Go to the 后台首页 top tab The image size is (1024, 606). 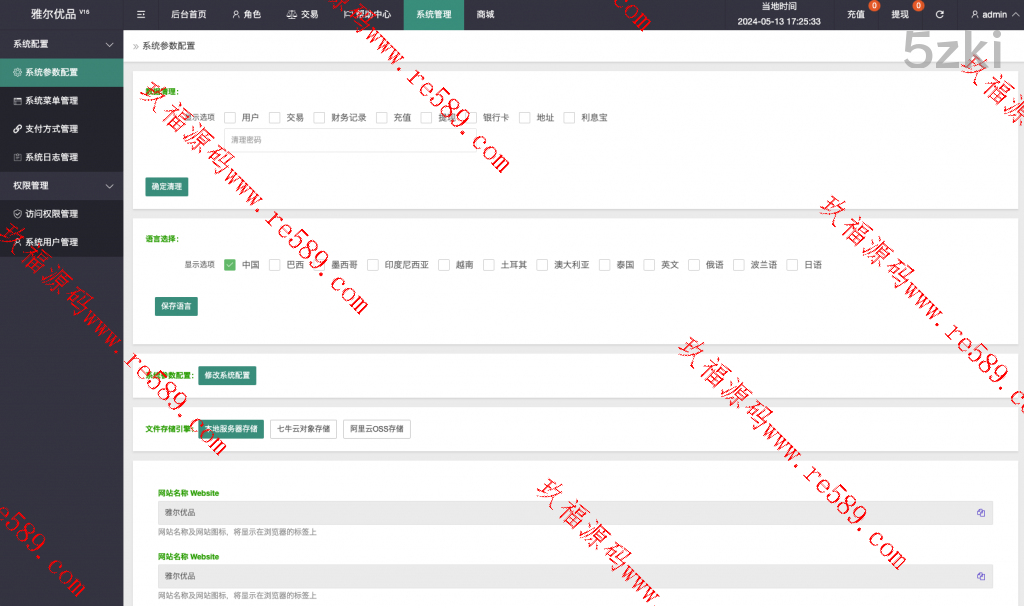pos(189,15)
